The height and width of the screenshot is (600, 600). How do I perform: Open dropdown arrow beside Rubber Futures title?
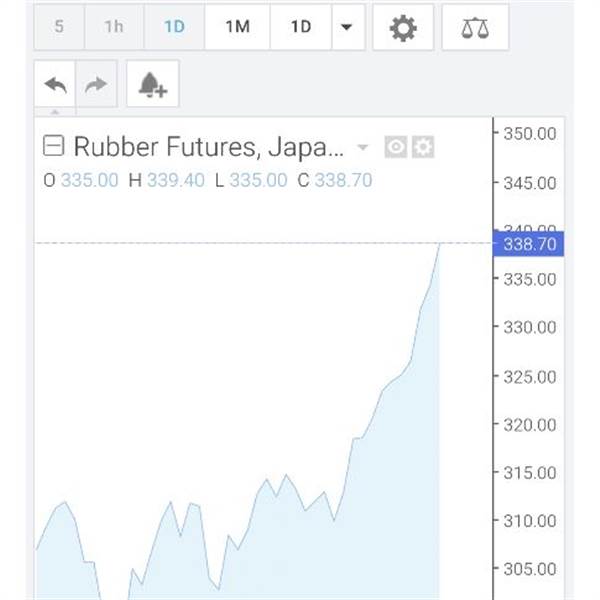click(x=362, y=148)
